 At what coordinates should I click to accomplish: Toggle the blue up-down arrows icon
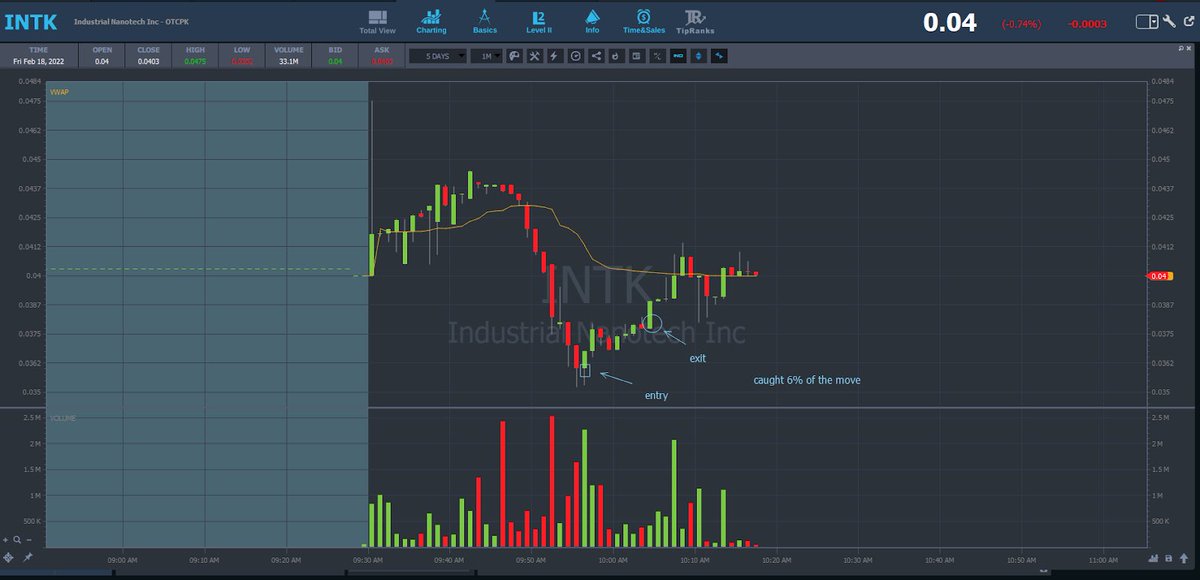point(698,56)
